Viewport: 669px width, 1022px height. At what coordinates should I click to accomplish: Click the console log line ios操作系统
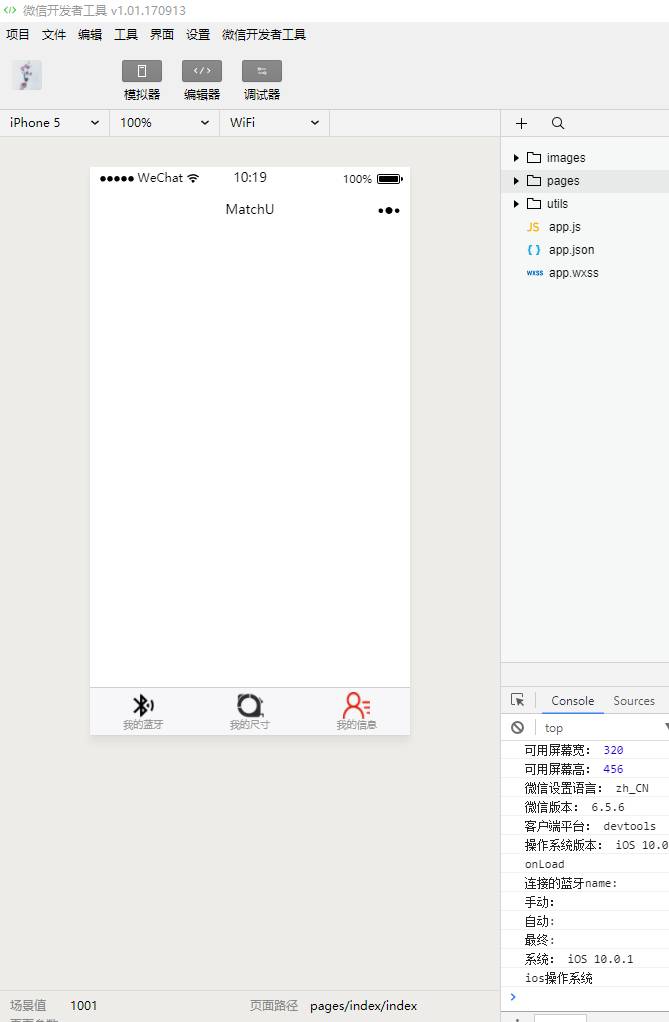585,978
